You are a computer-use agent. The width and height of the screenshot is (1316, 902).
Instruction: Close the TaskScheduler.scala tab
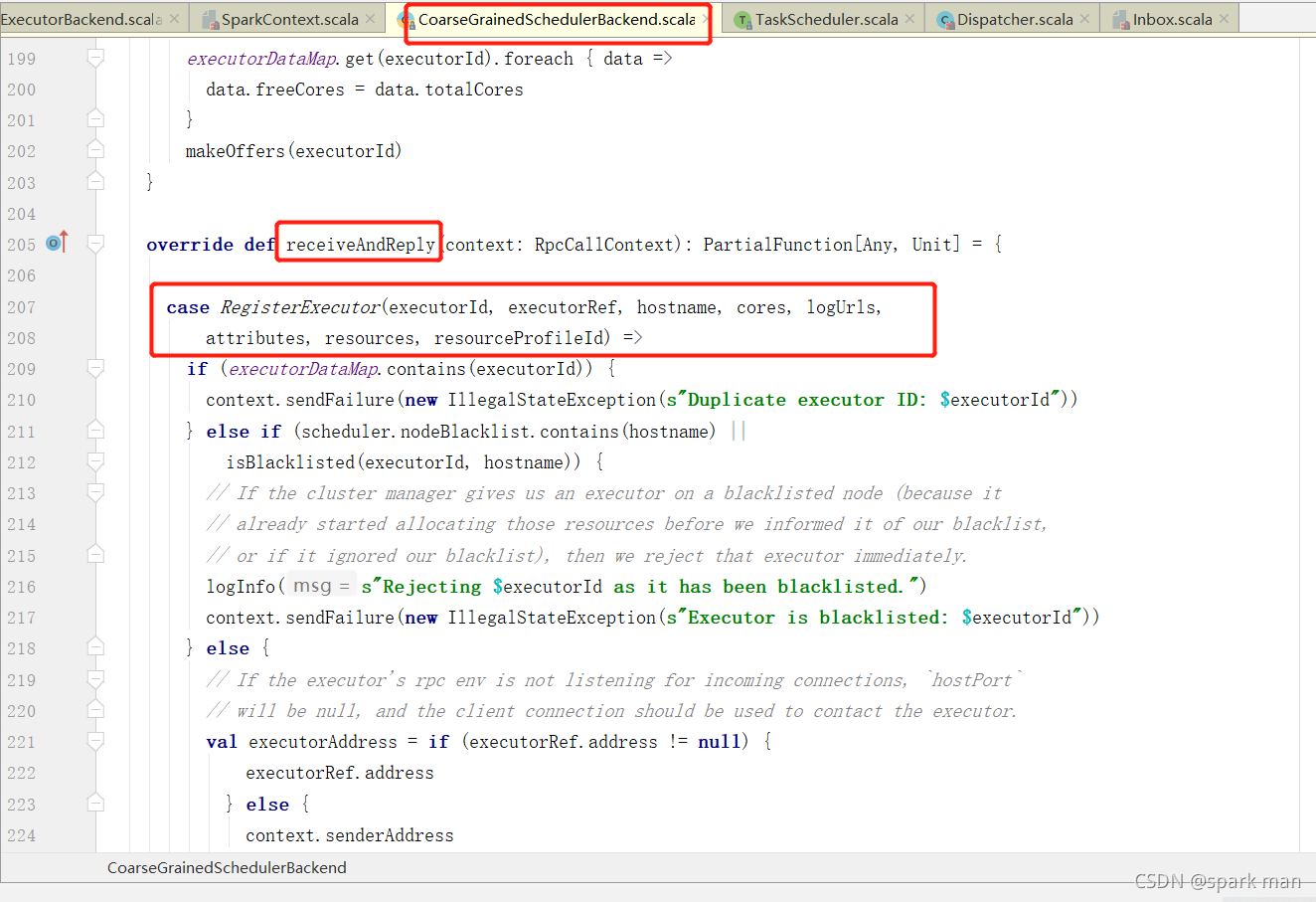[x=909, y=19]
